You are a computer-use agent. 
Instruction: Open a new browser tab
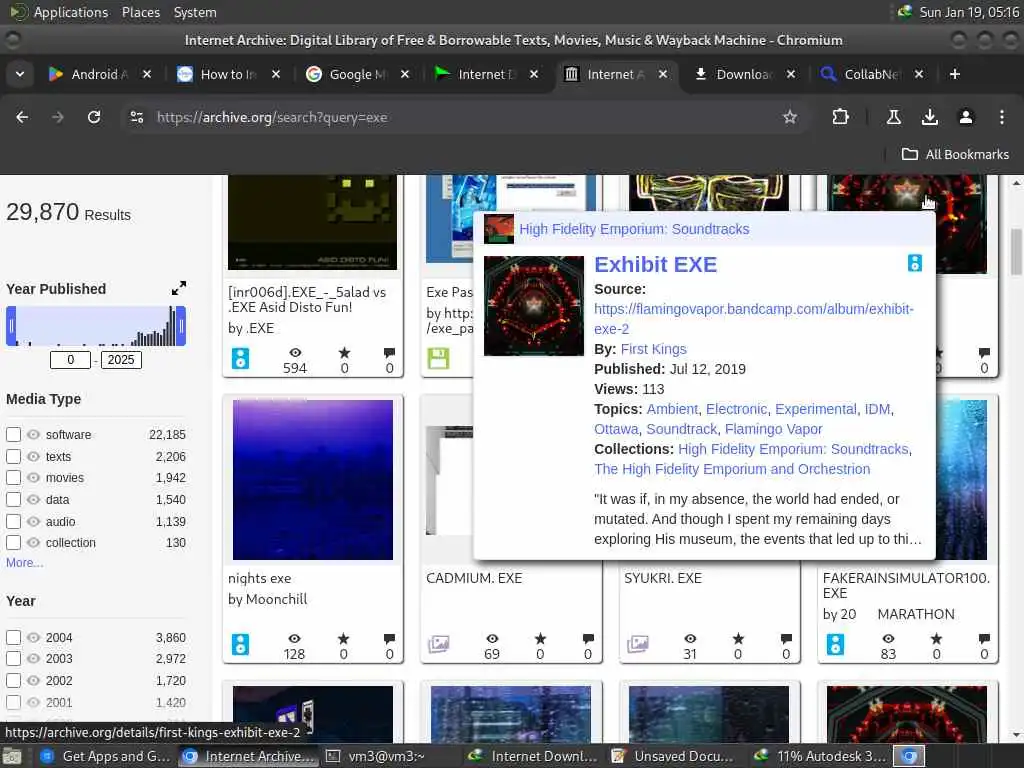pyautogui.click(x=954, y=74)
